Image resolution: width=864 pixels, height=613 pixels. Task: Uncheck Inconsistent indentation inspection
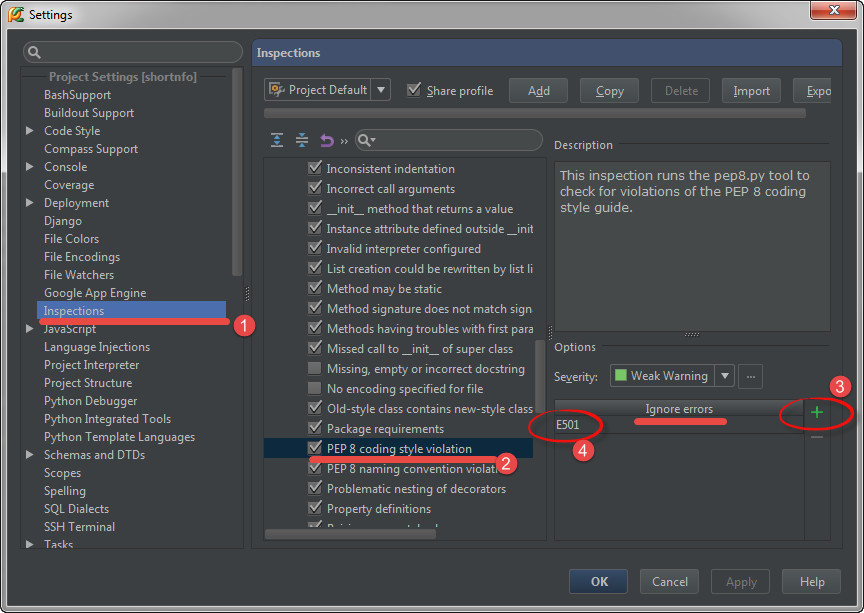pyautogui.click(x=315, y=168)
